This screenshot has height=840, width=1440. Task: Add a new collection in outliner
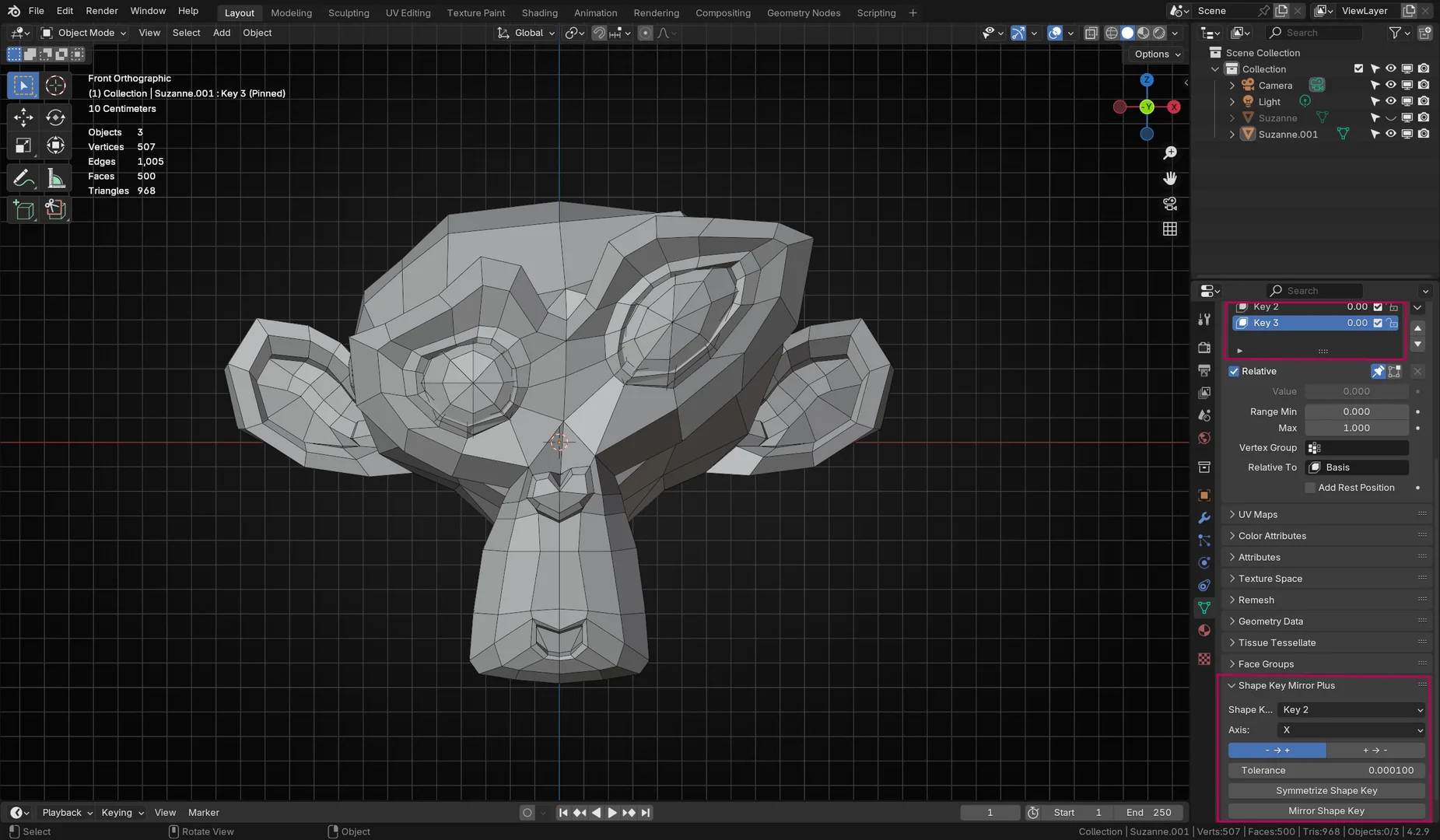[1424, 33]
